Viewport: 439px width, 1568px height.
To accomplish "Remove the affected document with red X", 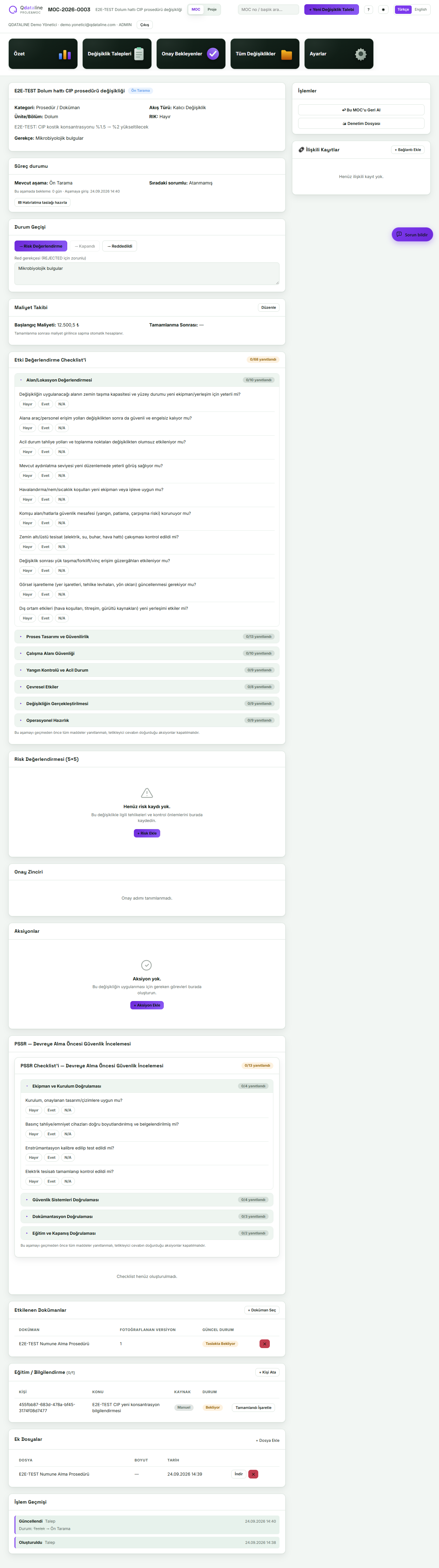I will click(x=264, y=1343).
